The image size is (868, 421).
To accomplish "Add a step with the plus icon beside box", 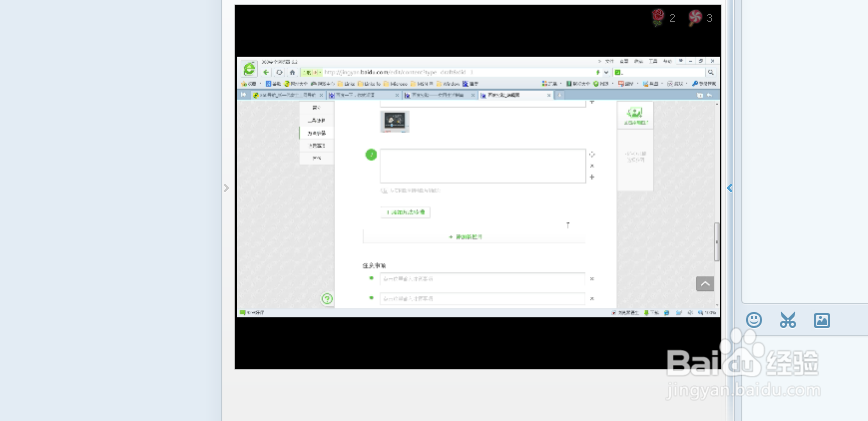I will point(592,177).
